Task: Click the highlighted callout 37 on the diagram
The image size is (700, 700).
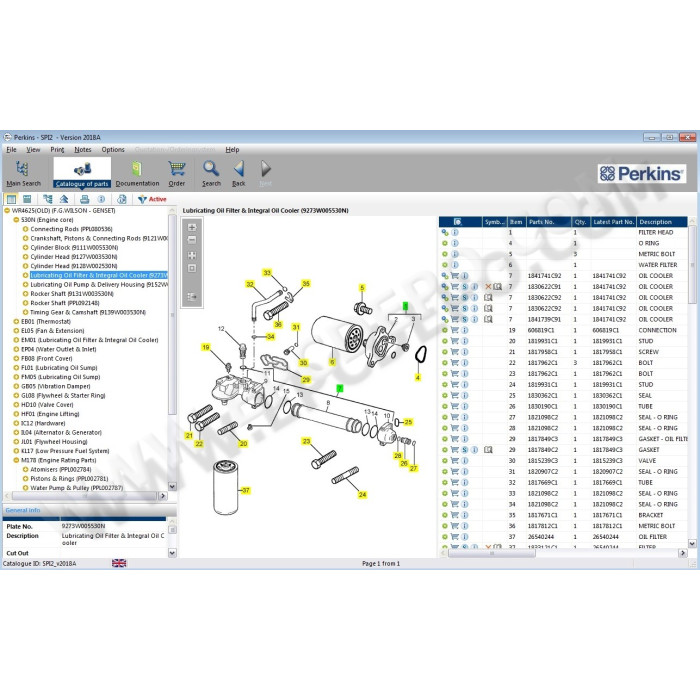Action: (x=246, y=491)
